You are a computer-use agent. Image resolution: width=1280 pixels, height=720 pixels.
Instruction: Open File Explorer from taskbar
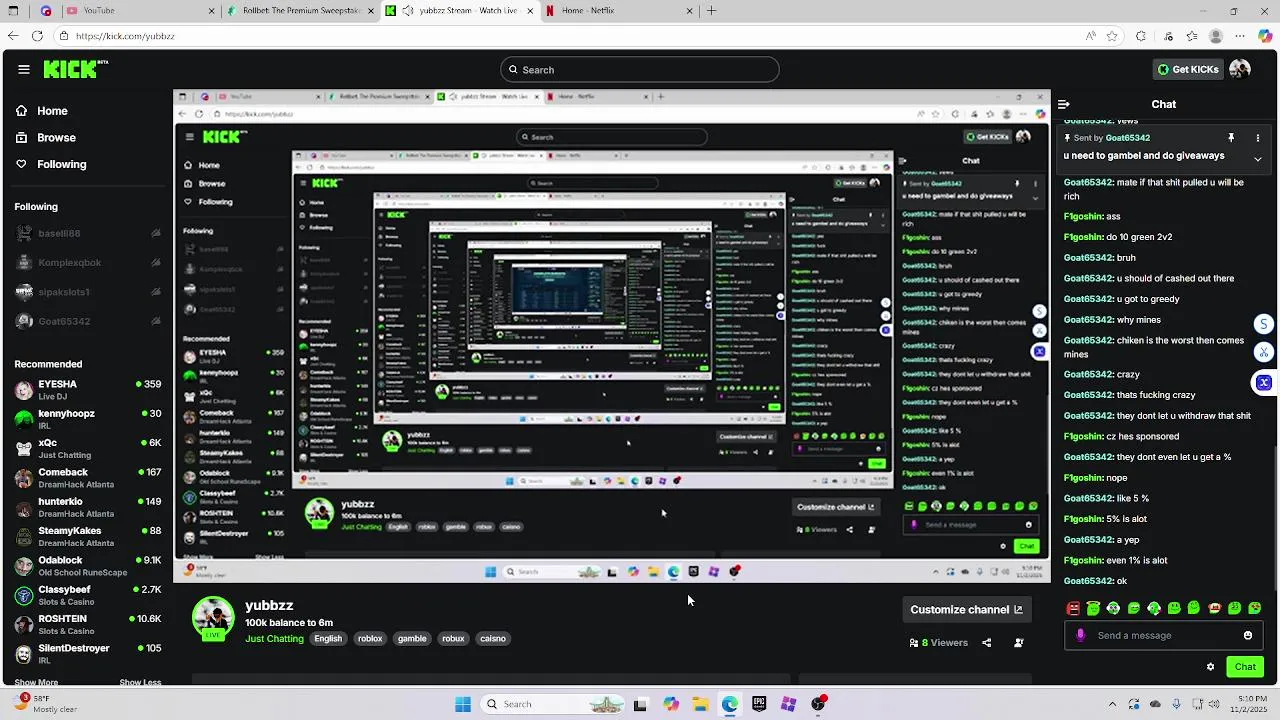tap(701, 704)
